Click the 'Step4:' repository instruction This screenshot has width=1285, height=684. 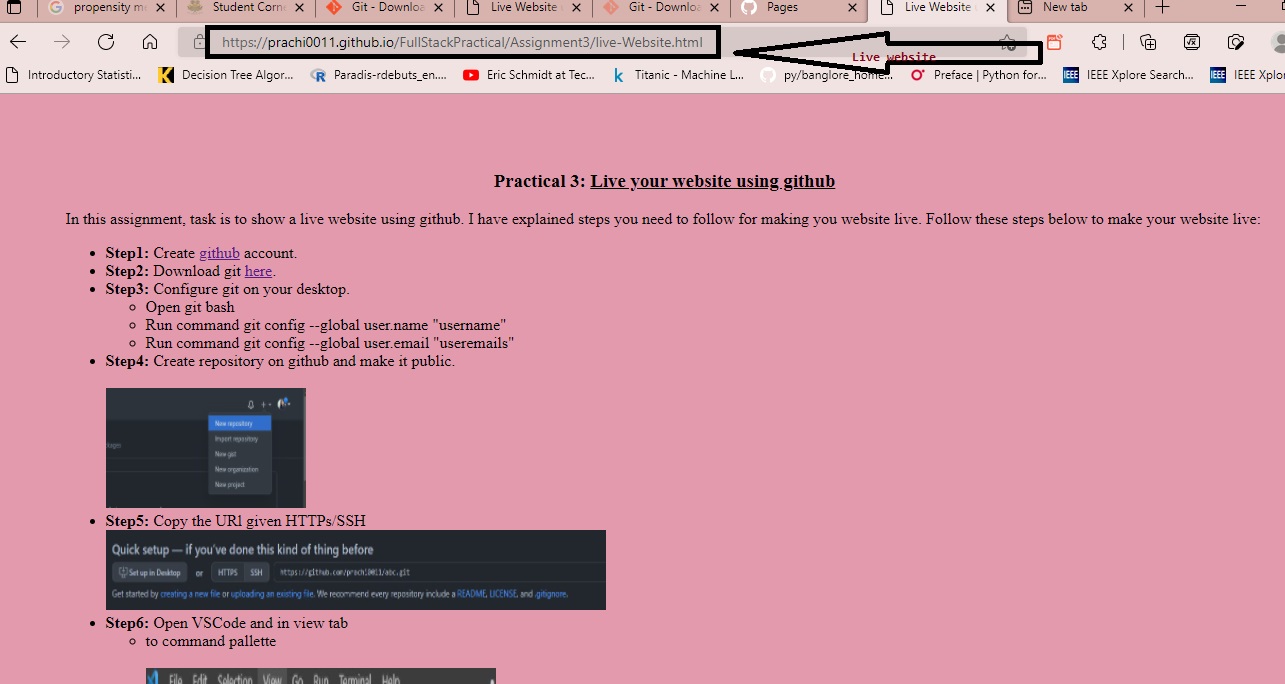[x=280, y=361]
